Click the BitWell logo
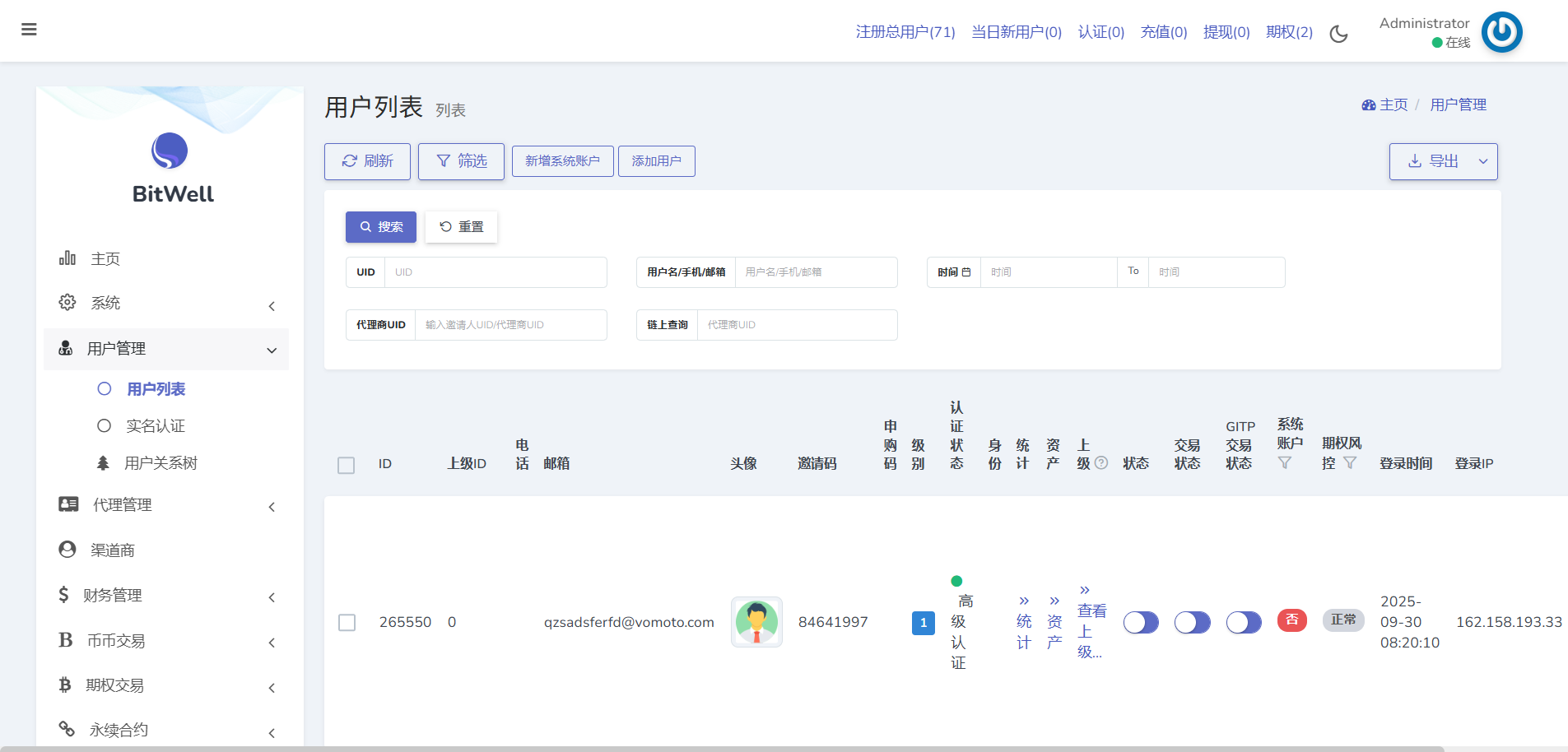Screen dimensions: 1568x752 [170, 151]
